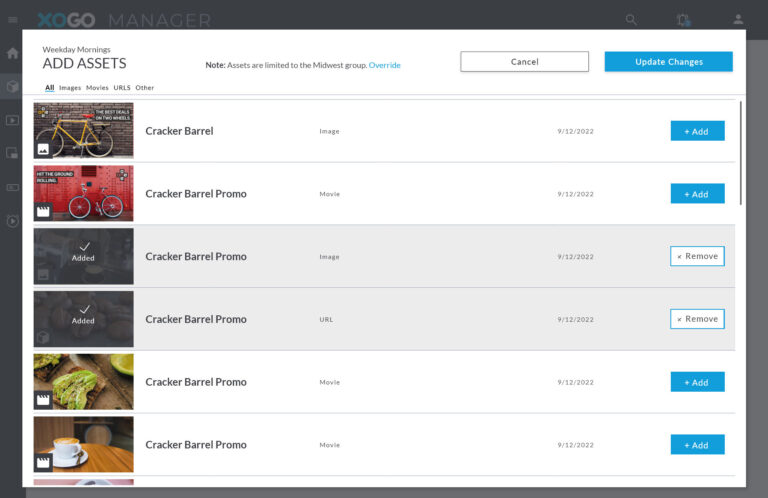
Task: Select the playlists play icon in sidebar
Action: click(x=13, y=120)
